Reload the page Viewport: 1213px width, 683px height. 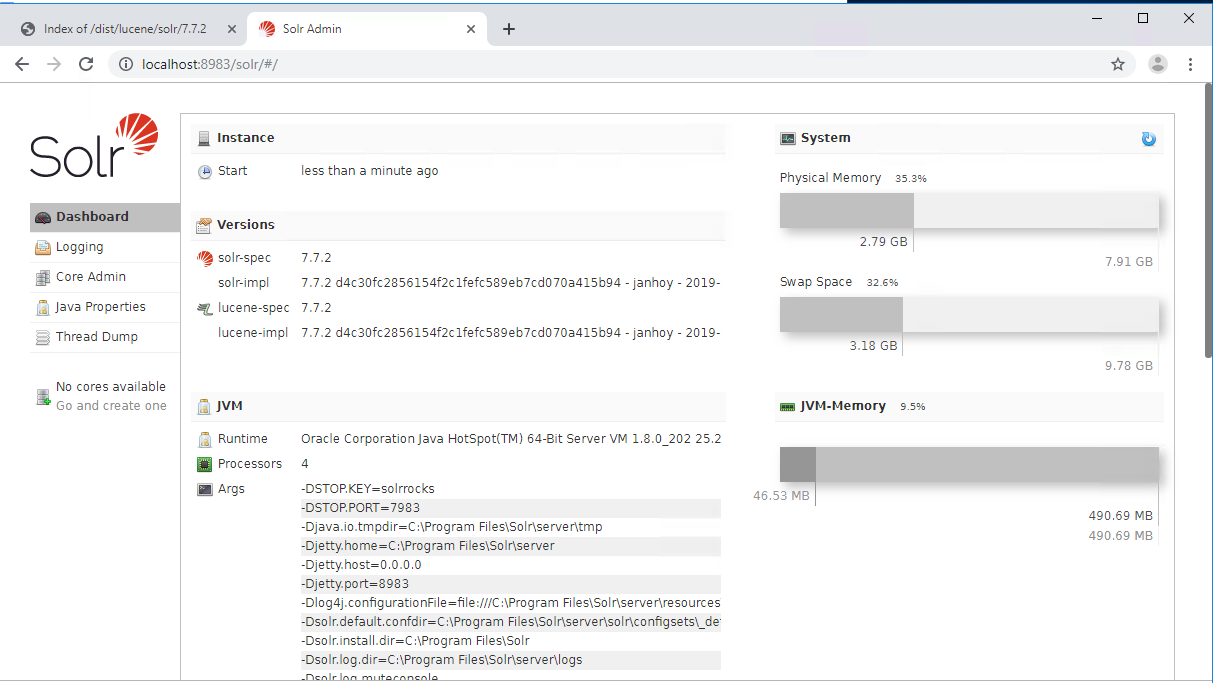pos(86,64)
